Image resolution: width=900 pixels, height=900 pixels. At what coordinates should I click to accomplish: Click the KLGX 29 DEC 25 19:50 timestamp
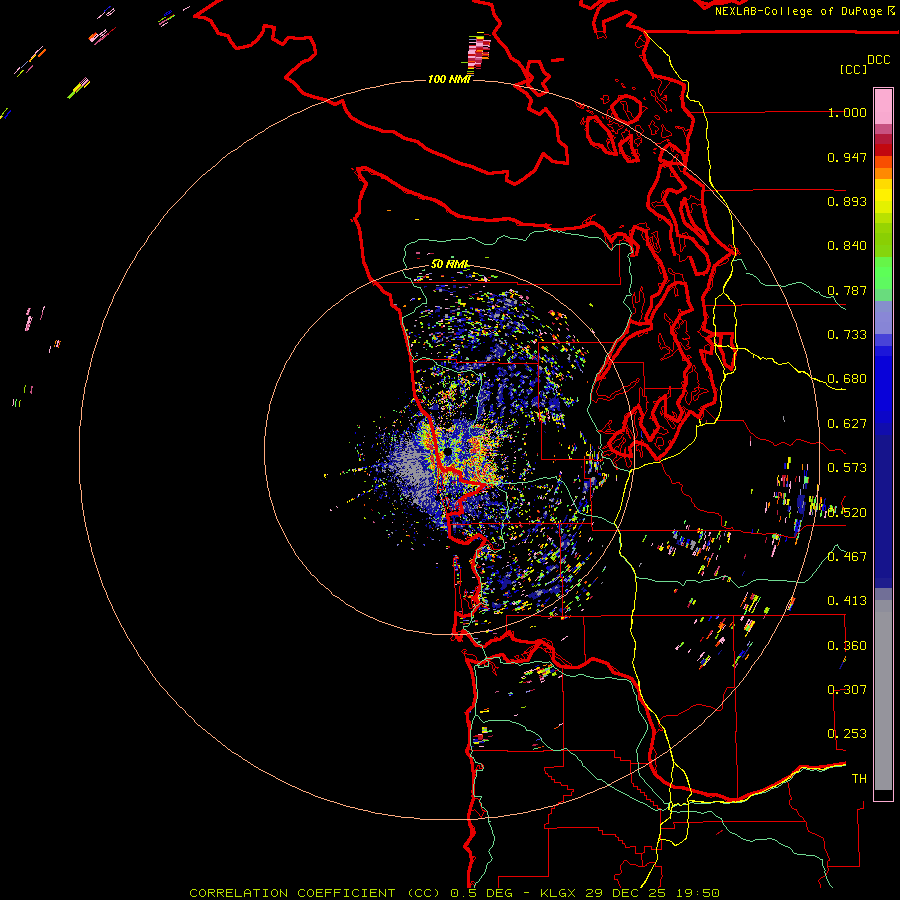[630, 893]
